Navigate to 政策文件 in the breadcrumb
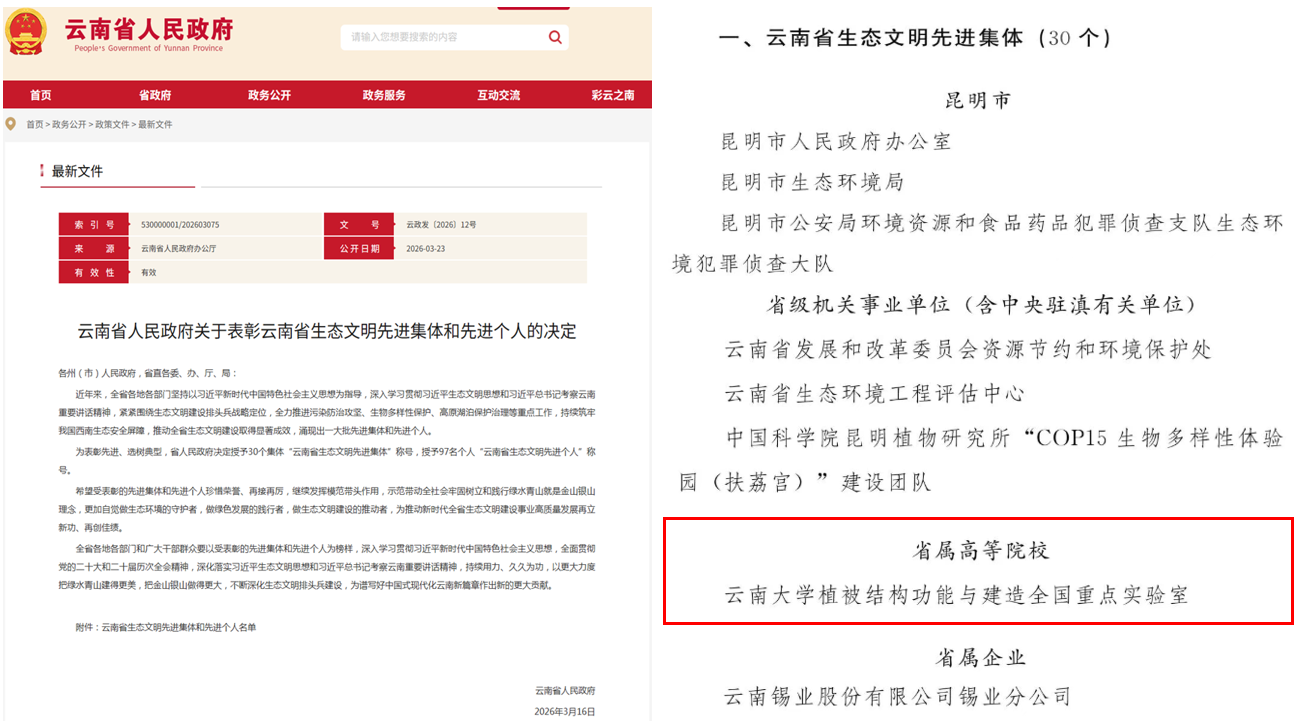The width and height of the screenshot is (1299, 722). (112, 125)
